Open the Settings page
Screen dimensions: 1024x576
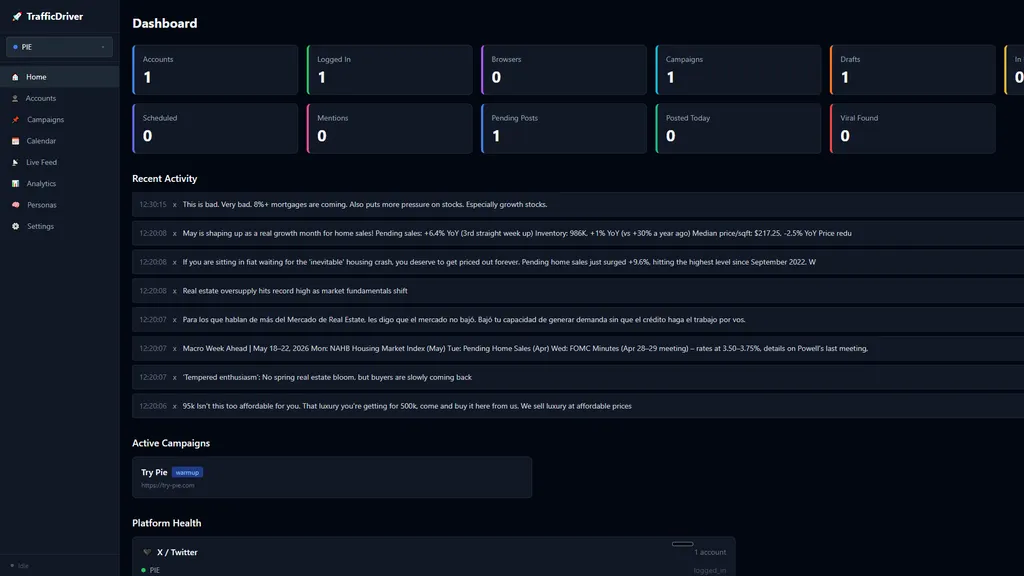coord(59,226)
